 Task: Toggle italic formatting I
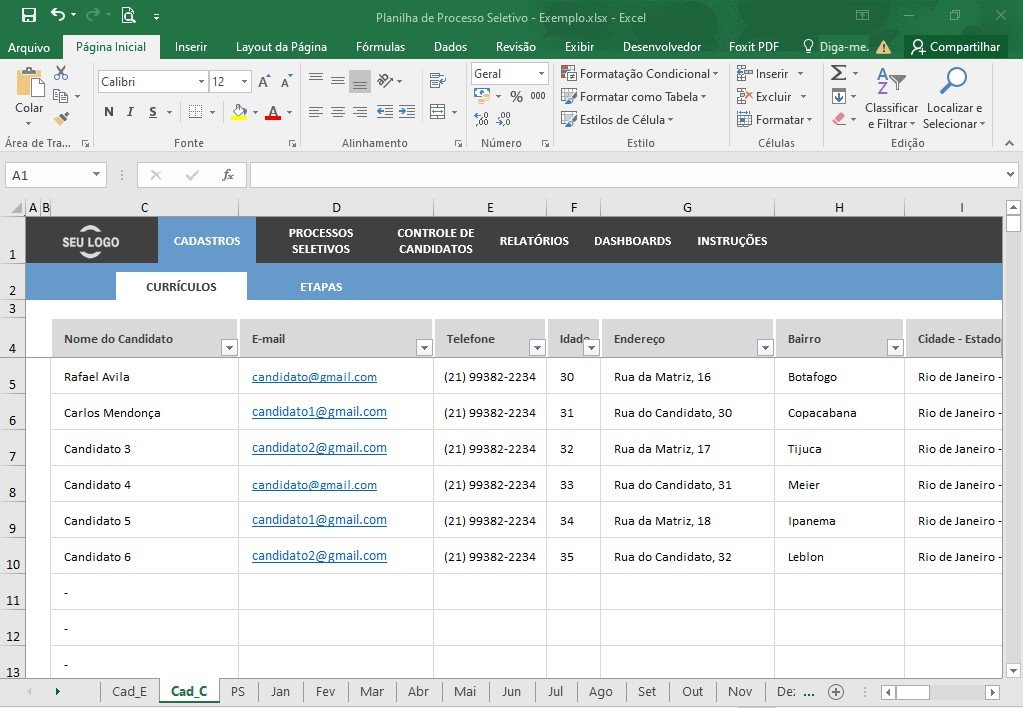click(130, 112)
